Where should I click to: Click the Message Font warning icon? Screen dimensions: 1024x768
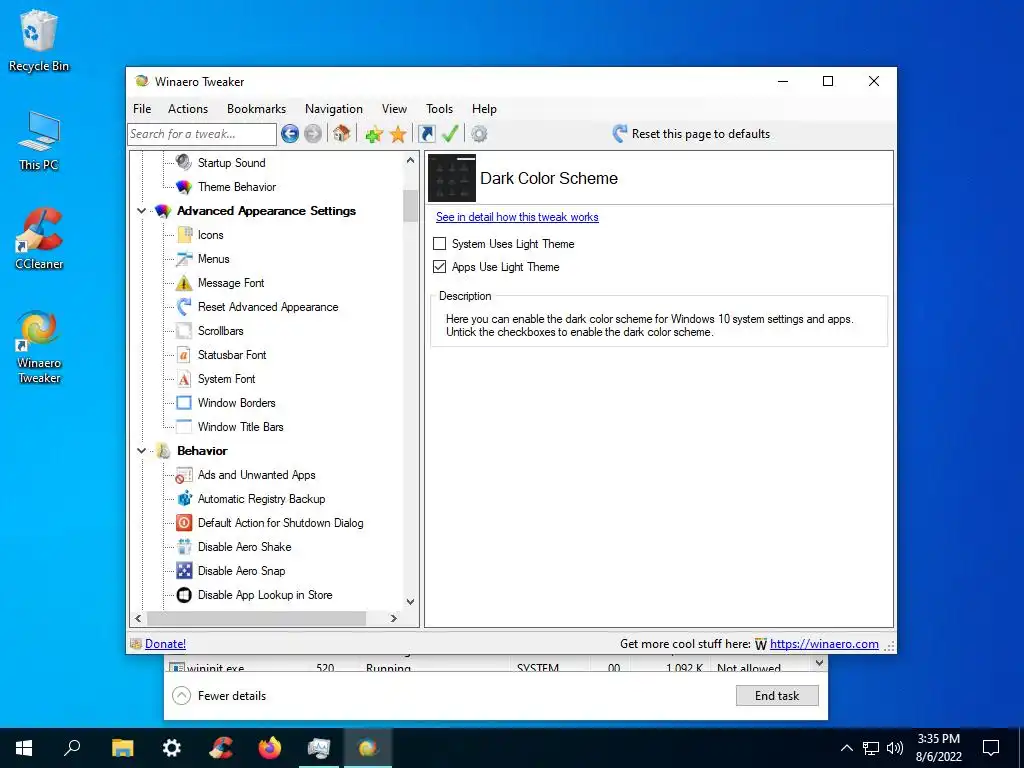point(184,283)
